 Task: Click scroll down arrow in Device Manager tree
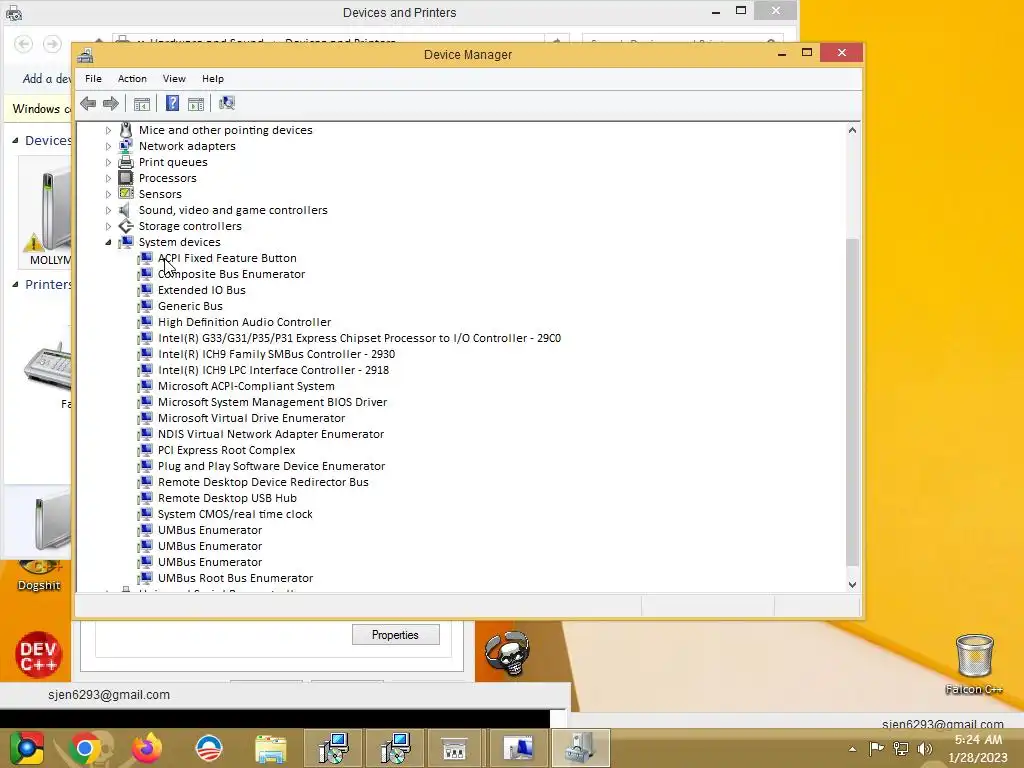coord(852,584)
